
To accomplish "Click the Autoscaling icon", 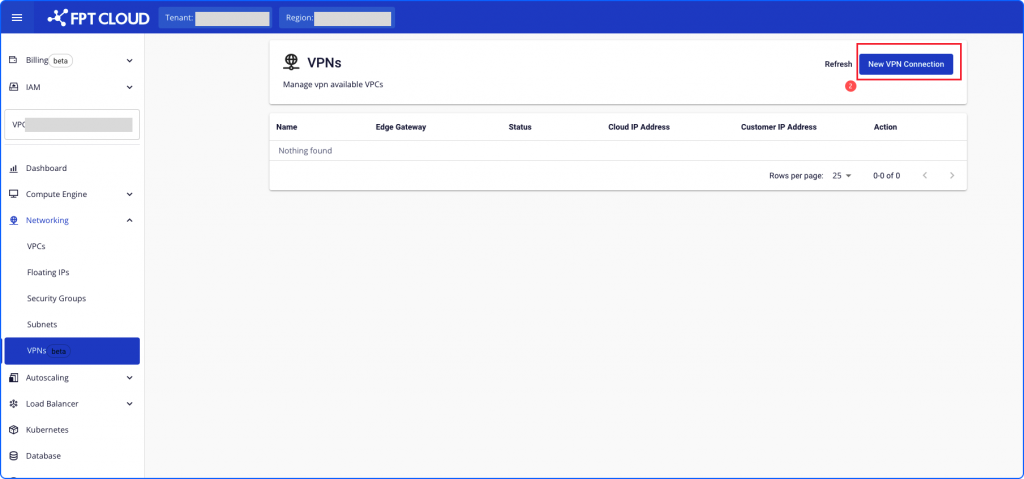I will [x=13, y=378].
